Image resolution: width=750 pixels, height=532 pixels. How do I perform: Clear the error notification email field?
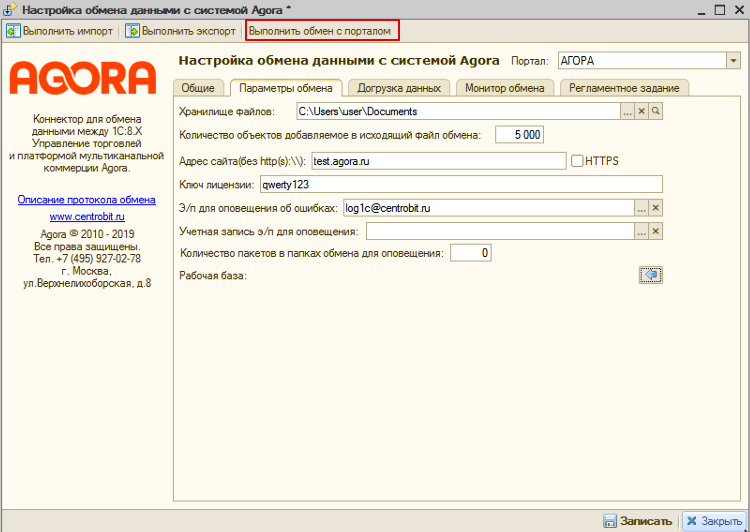pos(656,208)
